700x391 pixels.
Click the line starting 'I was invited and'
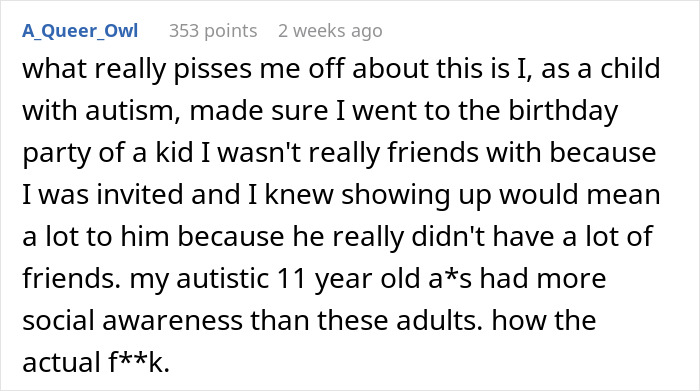pyautogui.click(x=341, y=195)
